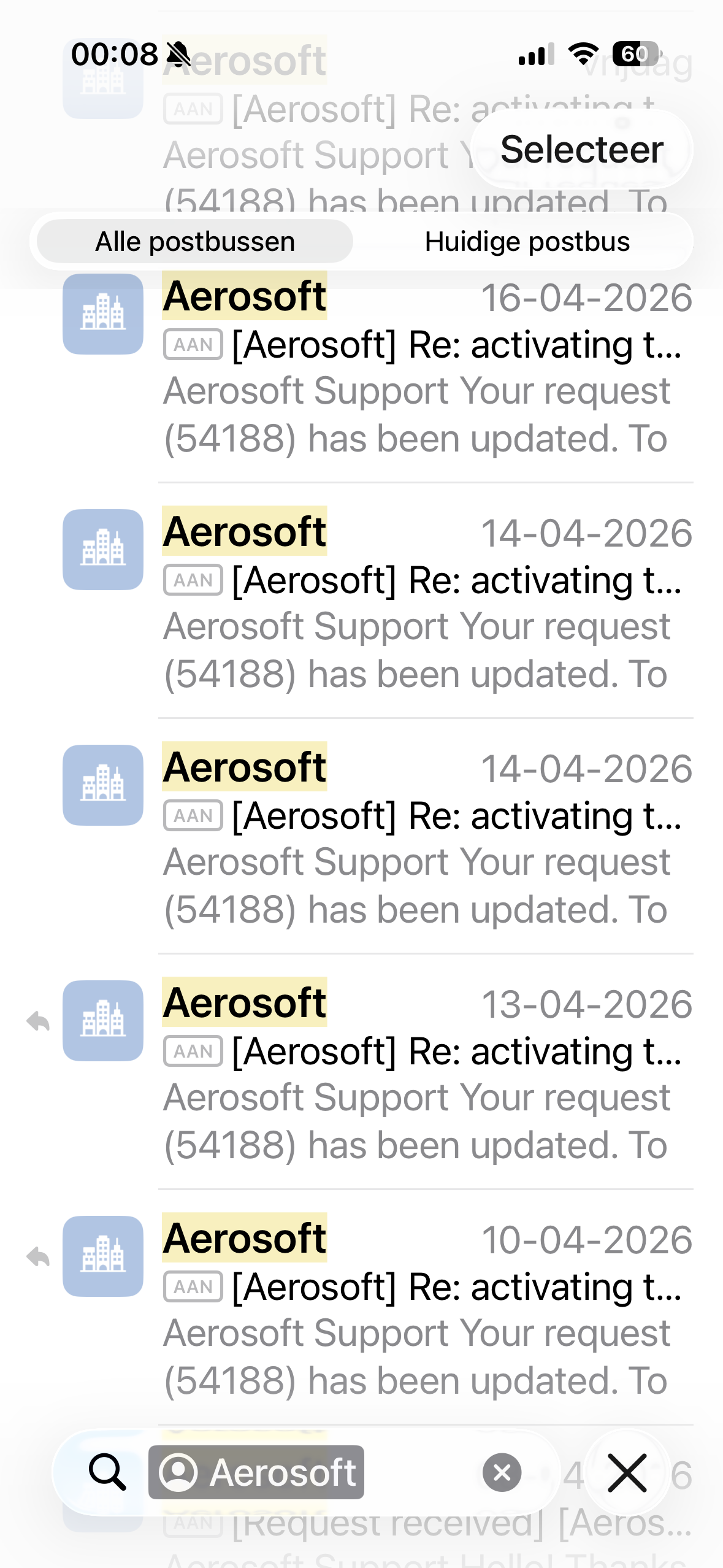Screen dimensions: 723x1568
Task: Clear the search field with the gray X
Action: (x=502, y=1472)
